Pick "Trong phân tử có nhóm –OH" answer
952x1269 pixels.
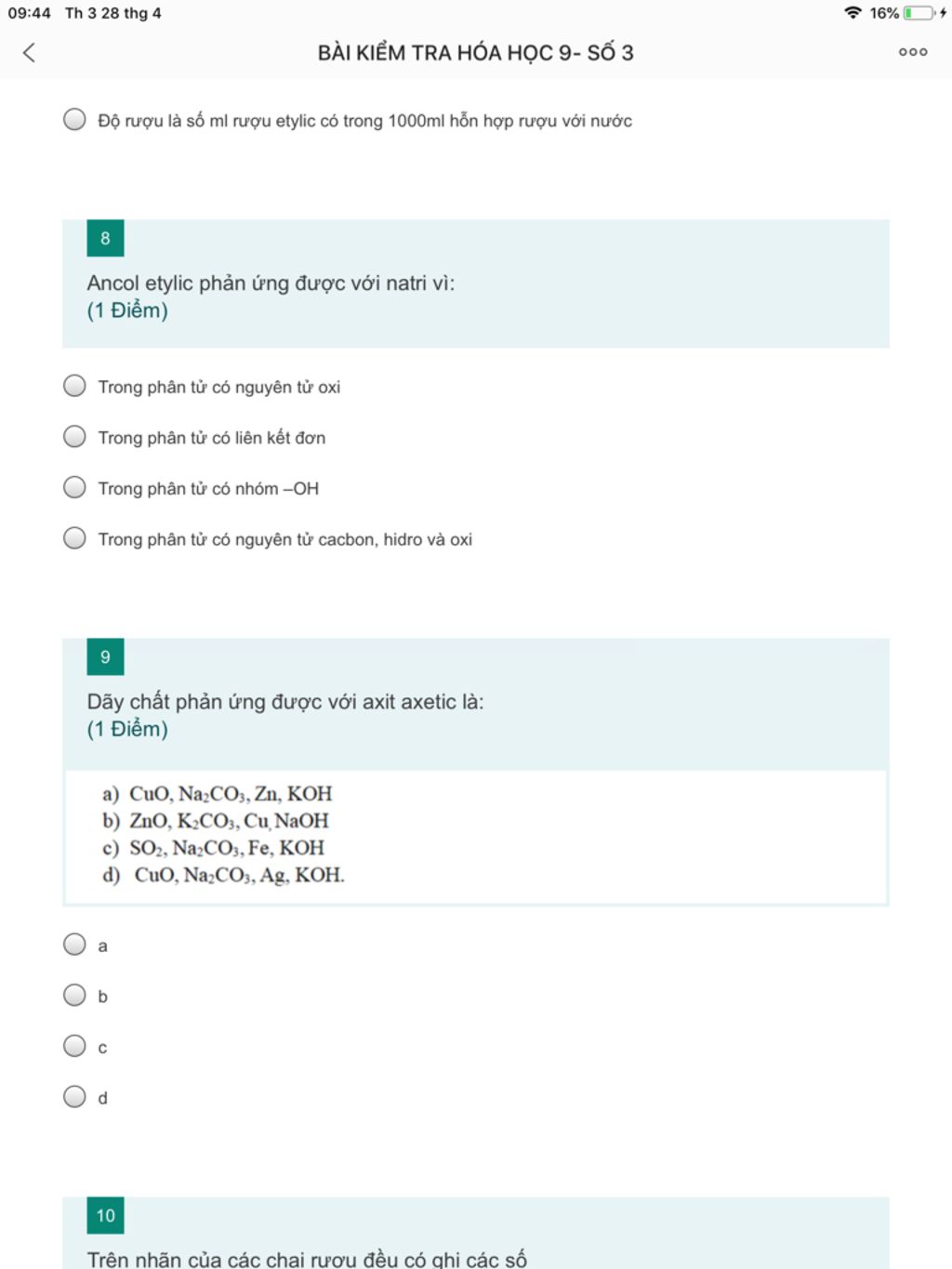coord(74,488)
